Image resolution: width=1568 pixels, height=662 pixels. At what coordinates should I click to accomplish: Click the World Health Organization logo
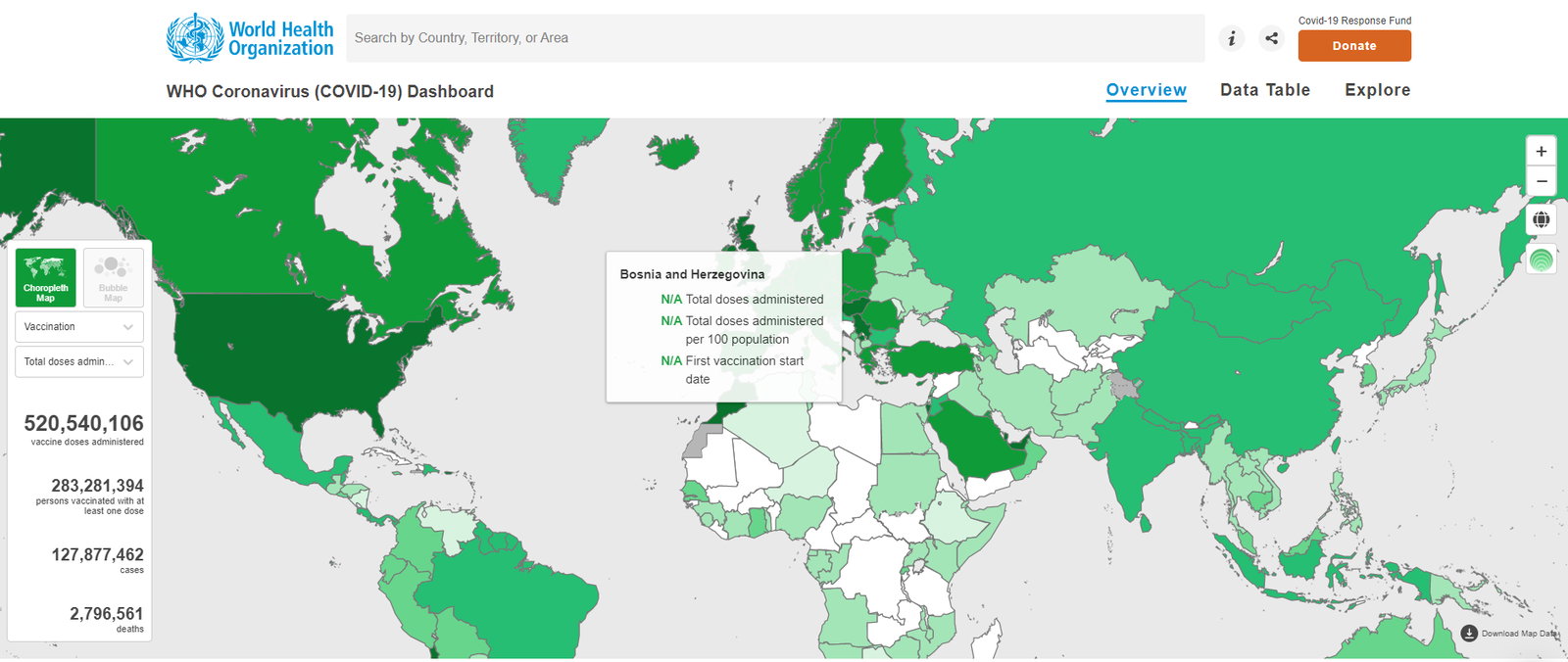coord(250,38)
